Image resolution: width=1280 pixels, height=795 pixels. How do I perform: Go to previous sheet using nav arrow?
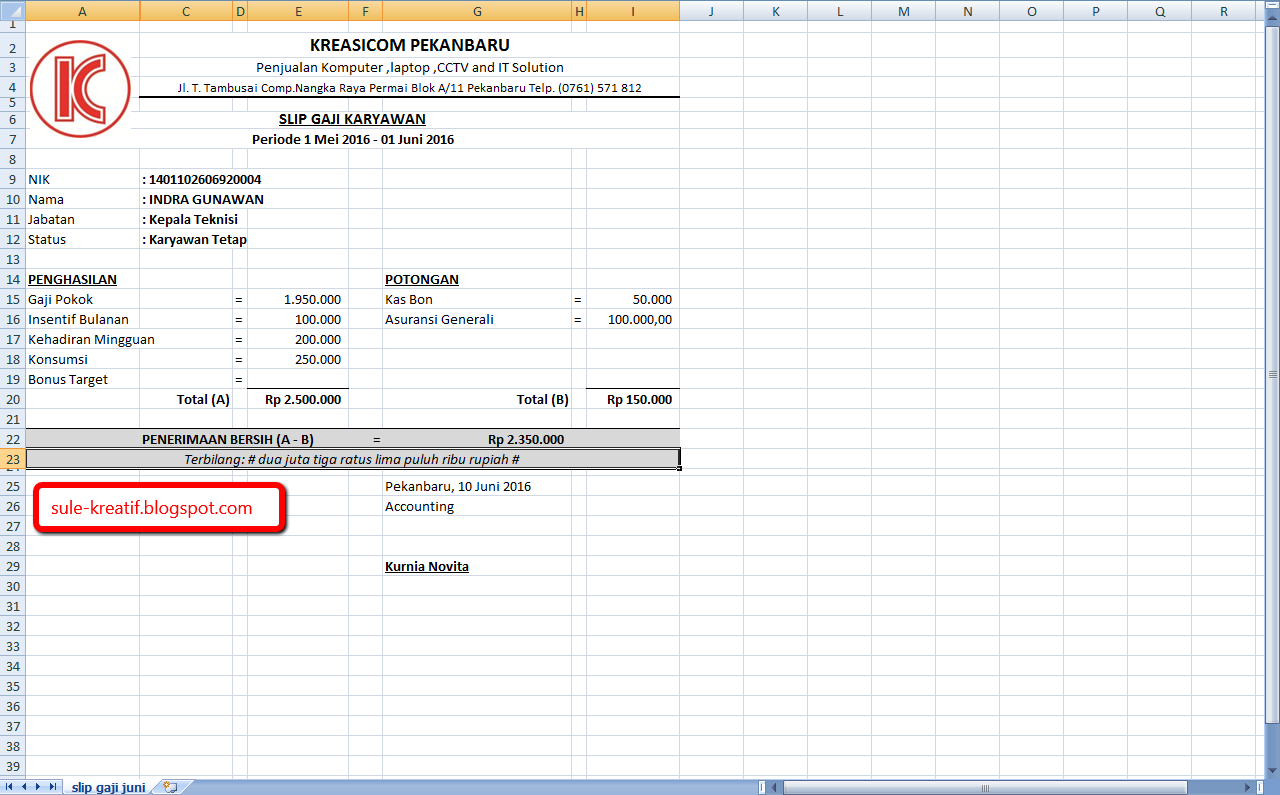point(25,787)
